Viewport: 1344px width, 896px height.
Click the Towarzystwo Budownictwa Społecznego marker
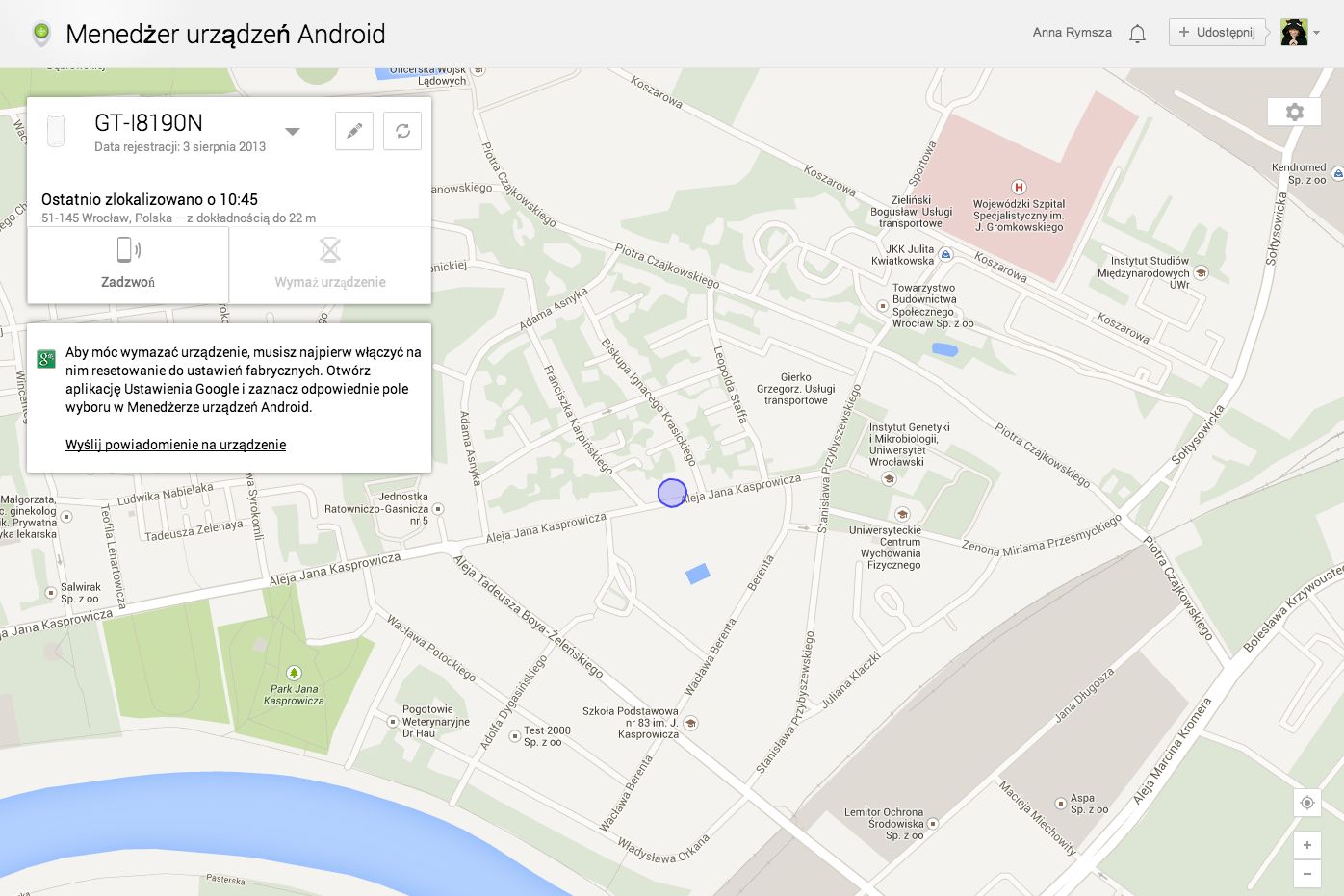pyautogui.click(x=882, y=305)
